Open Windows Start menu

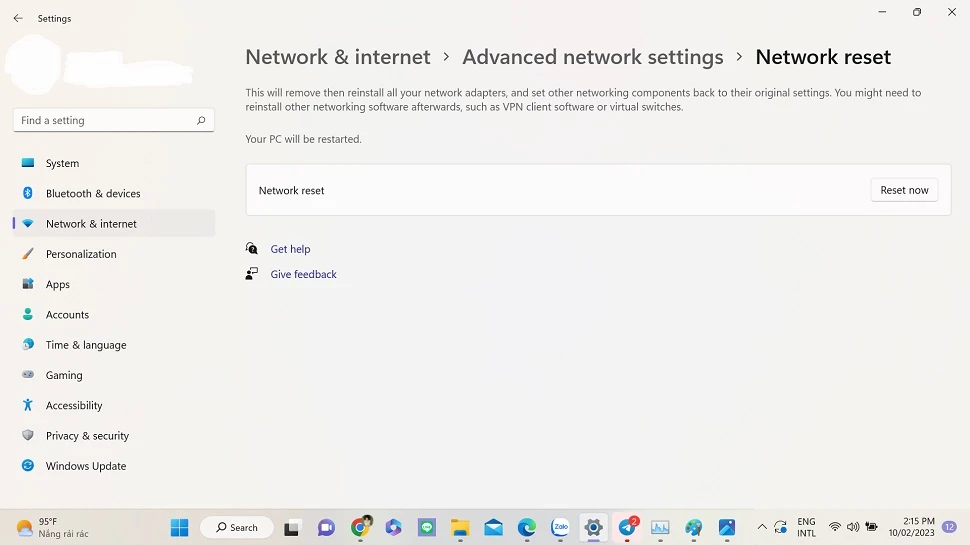(x=180, y=527)
